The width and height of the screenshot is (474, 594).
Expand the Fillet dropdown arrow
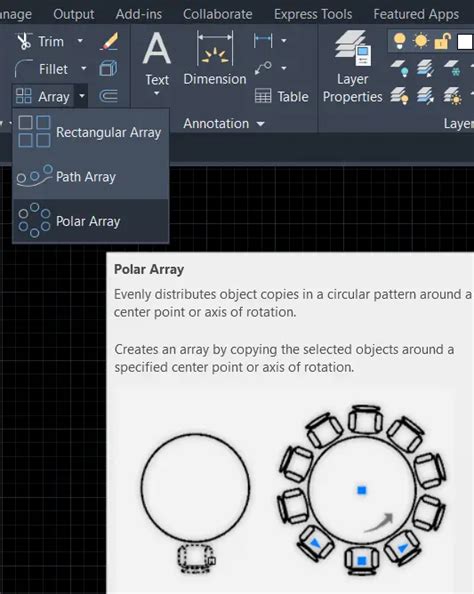[84, 68]
